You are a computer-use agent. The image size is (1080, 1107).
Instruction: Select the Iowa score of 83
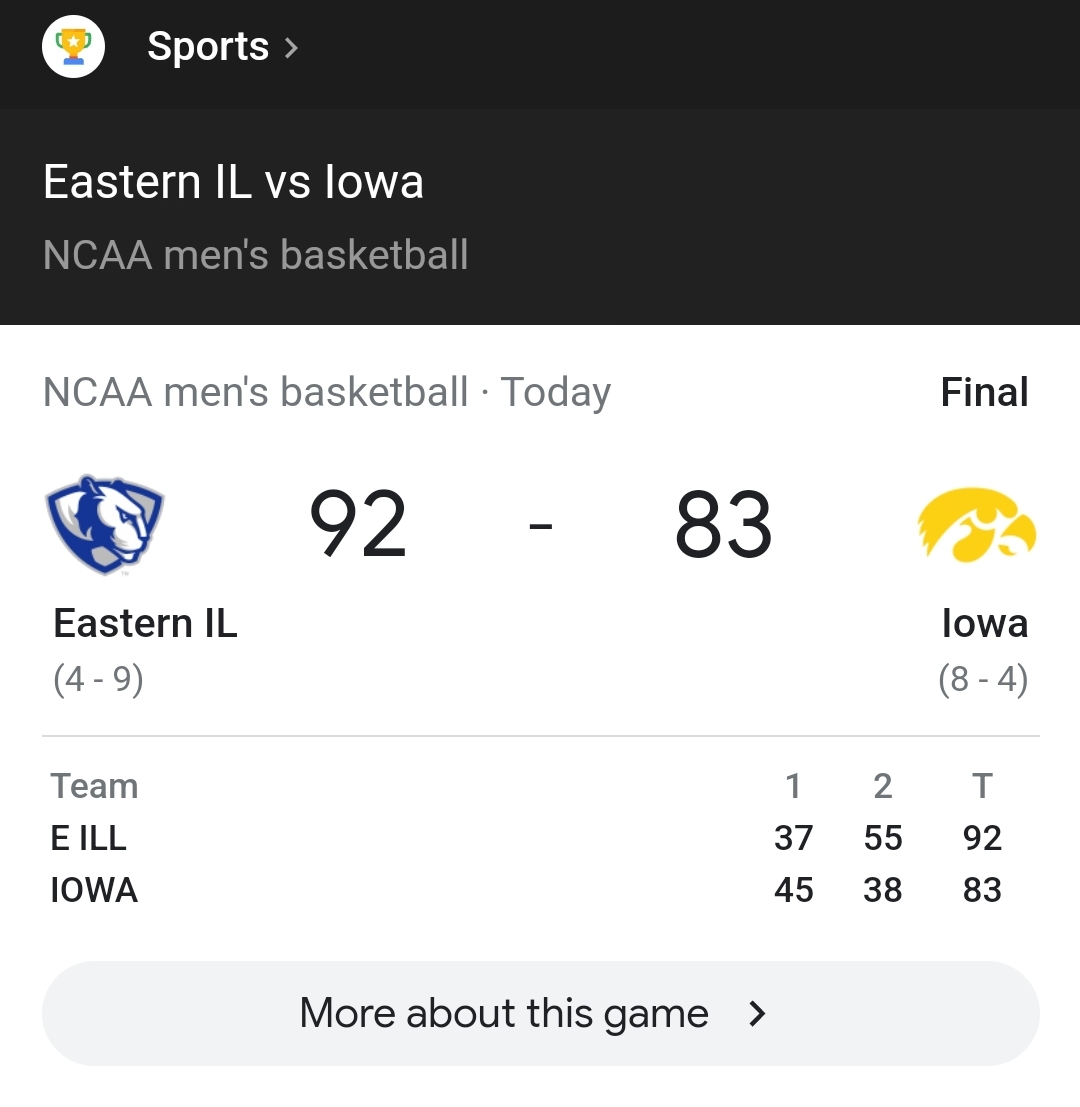click(x=724, y=524)
